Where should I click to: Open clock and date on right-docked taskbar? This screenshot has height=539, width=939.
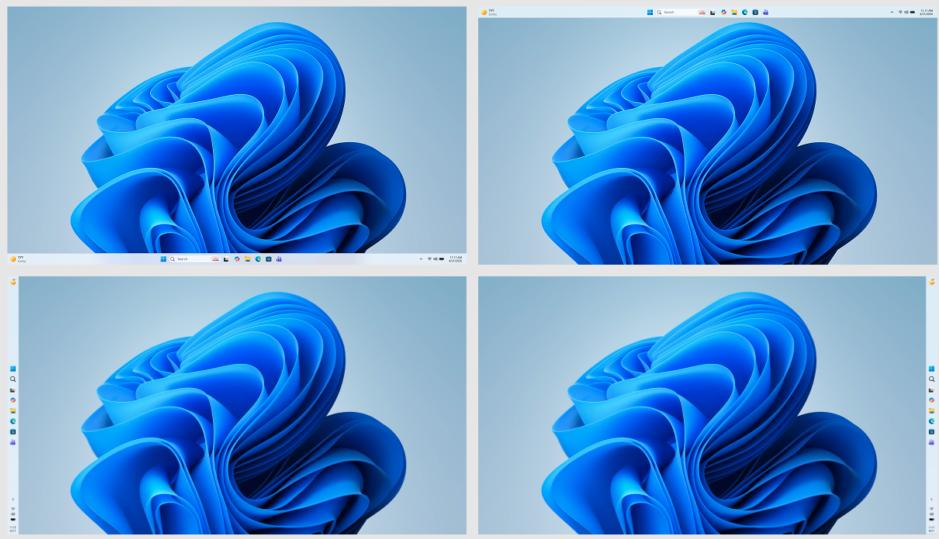pyautogui.click(x=932, y=529)
